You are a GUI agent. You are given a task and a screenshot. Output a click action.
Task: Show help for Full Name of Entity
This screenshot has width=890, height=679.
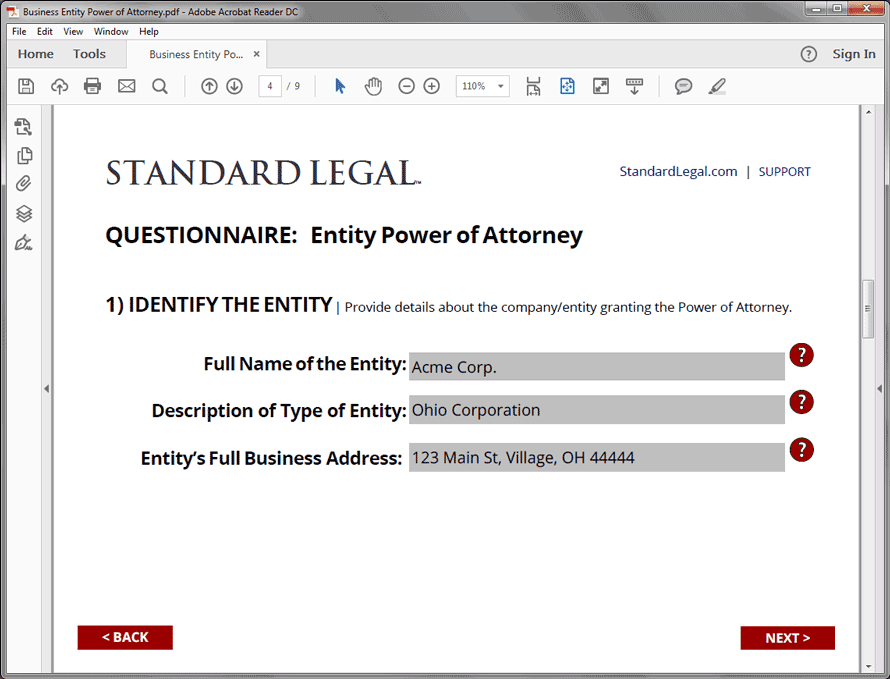[x=801, y=355]
